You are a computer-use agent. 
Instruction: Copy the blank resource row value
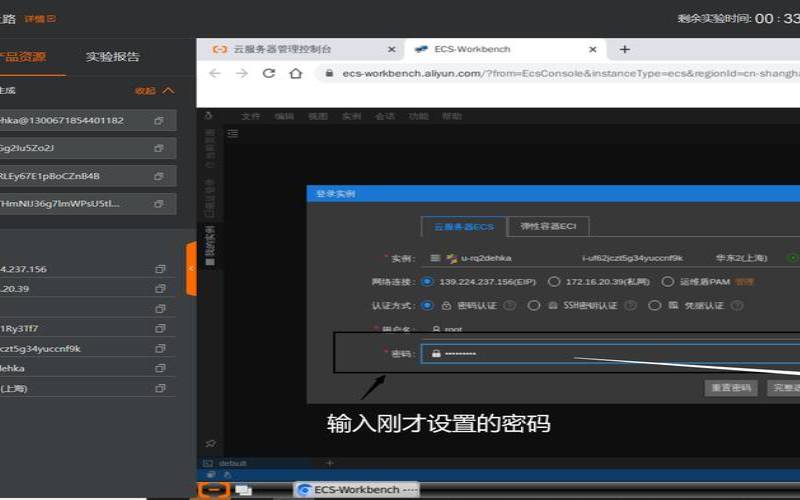coord(160,309)
